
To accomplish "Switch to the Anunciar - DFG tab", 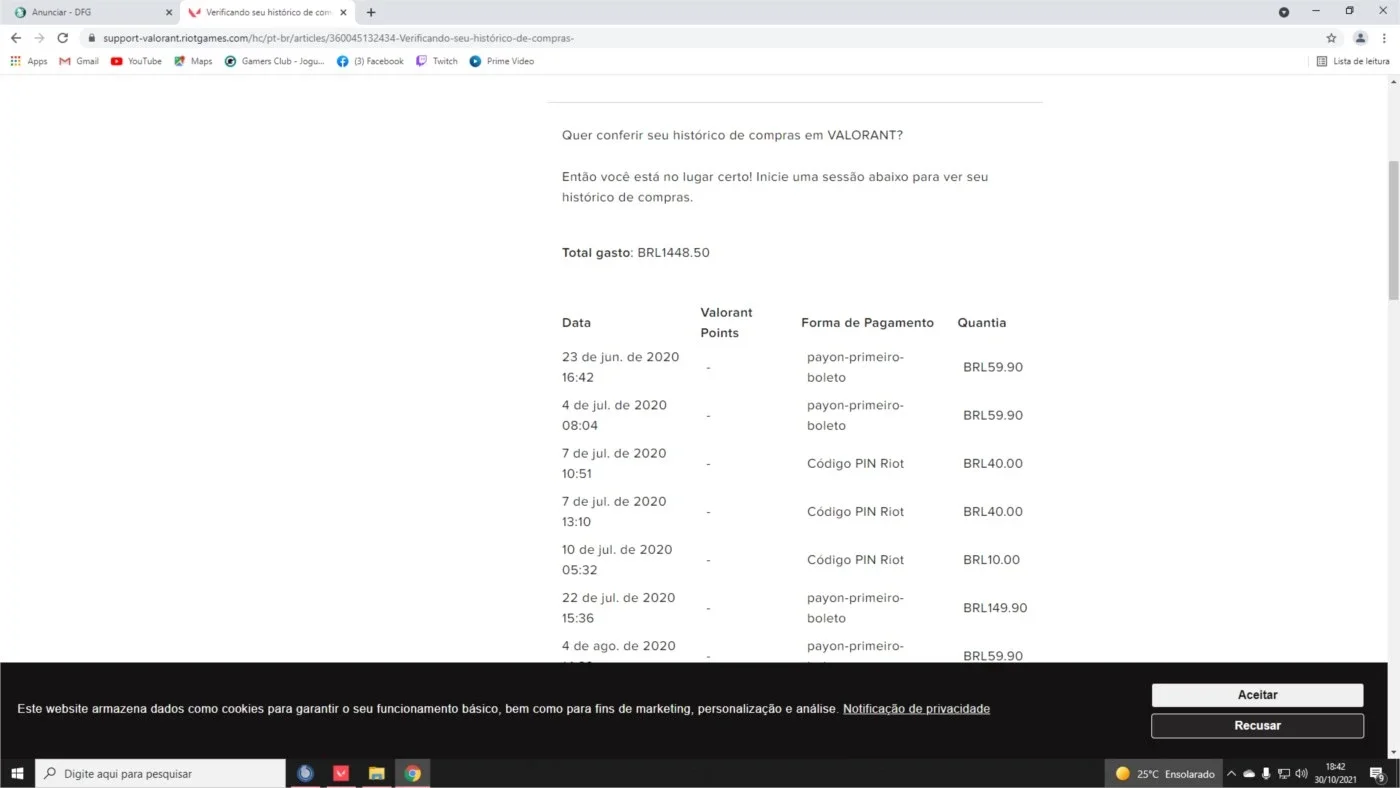I will click(x=90, y=13).
